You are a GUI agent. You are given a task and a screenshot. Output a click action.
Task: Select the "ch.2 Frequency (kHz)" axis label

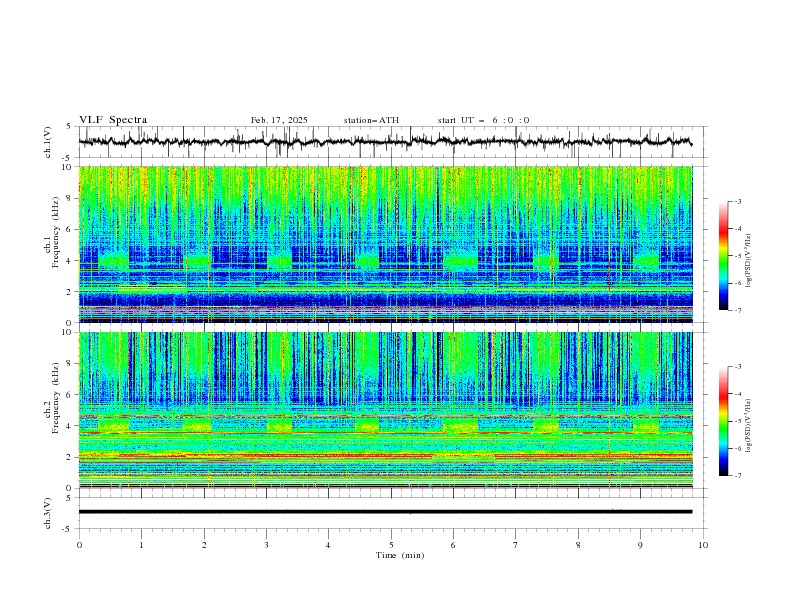click(52, 397)
